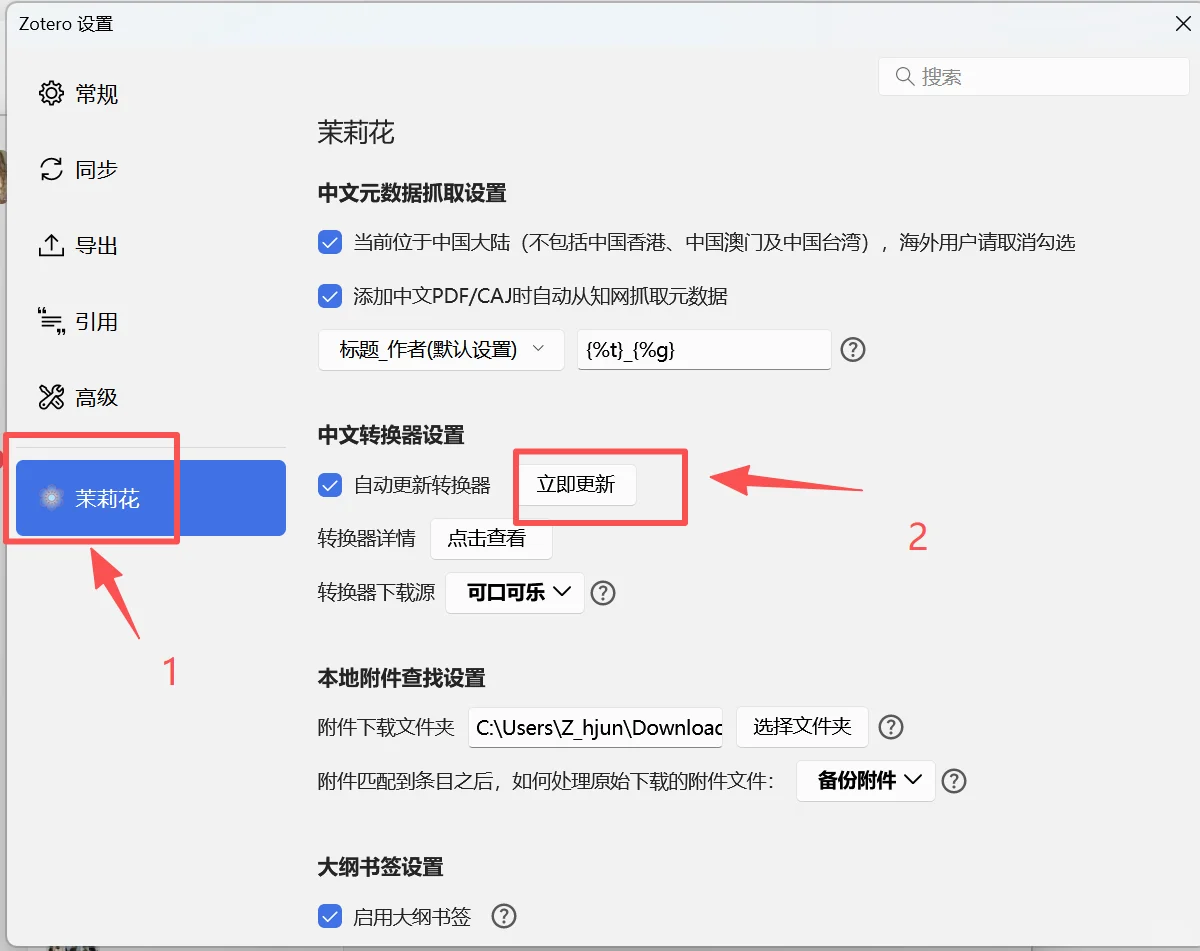1200x951 pixels.
Task: Click the help icon next to 启用大纲书签
Action: [503, 916]
